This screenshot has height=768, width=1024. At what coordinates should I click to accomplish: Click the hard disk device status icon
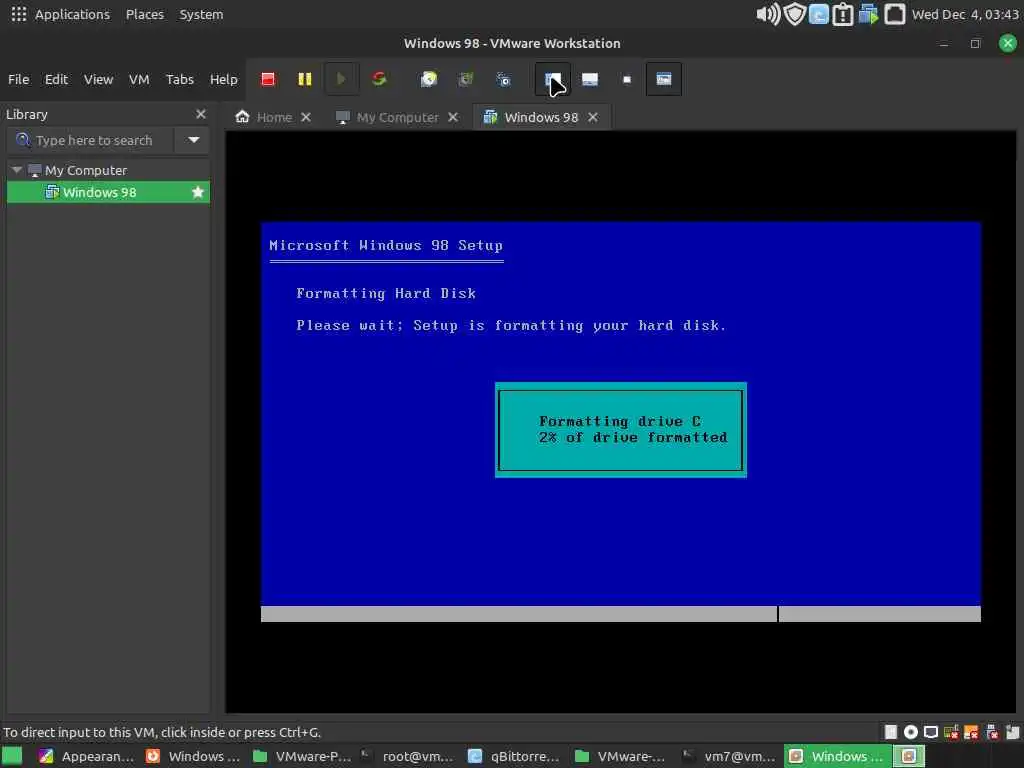click(x=890, y=732)
